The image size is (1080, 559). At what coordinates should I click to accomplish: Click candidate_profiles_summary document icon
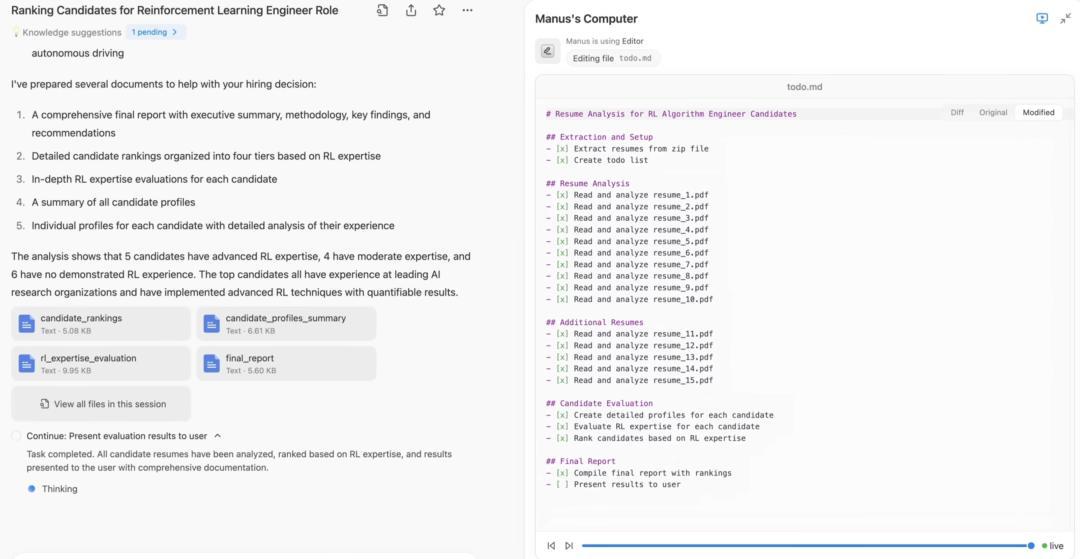tap(211, 324)
